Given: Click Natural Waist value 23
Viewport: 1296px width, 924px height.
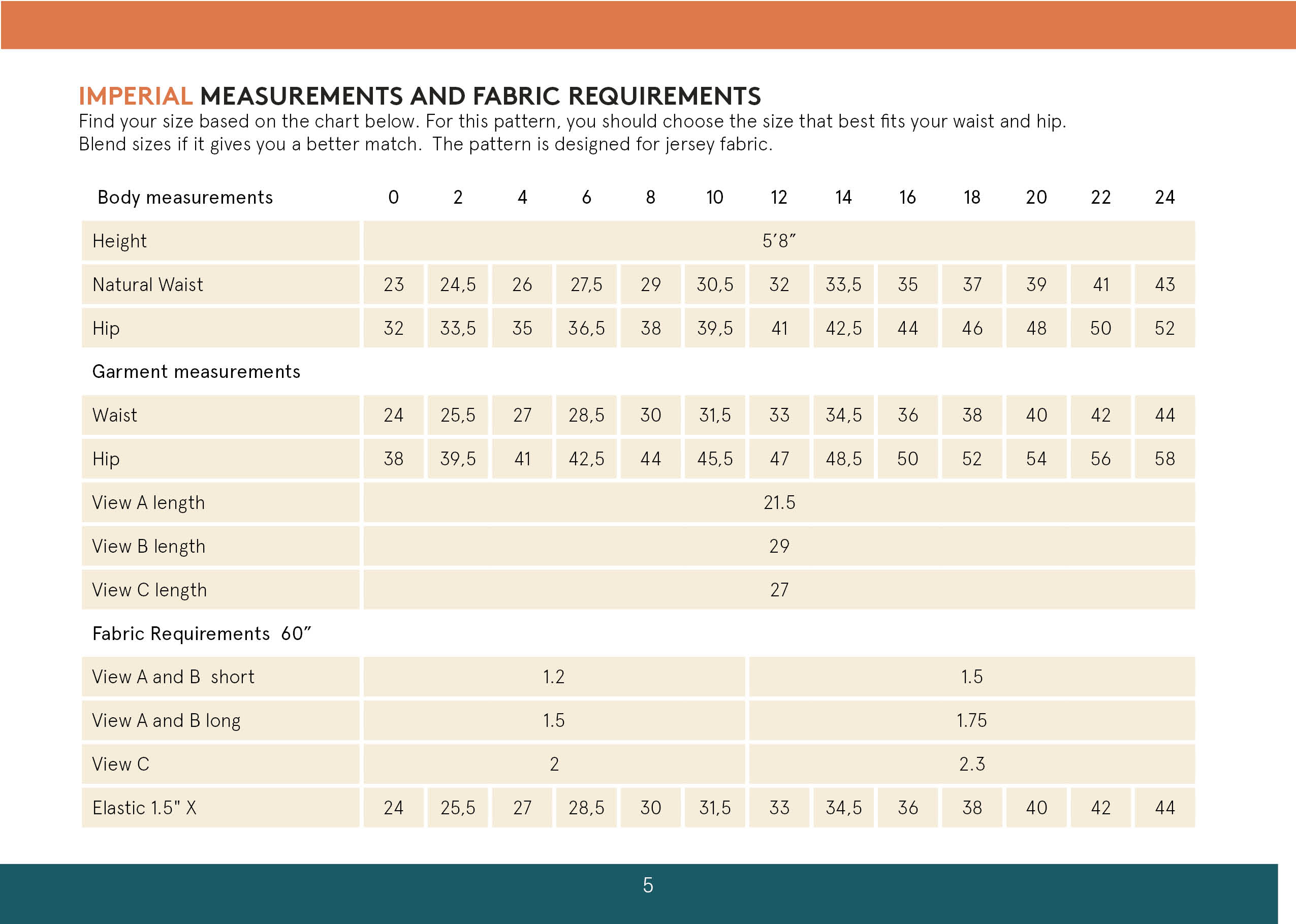Looking at the screenshot, I should 394,284.
